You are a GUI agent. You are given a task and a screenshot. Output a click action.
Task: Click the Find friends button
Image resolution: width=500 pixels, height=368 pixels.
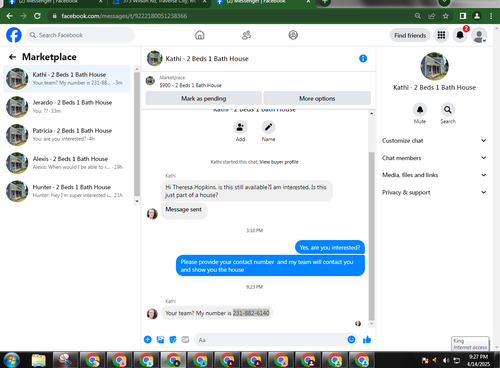click(x=410, y=35)
